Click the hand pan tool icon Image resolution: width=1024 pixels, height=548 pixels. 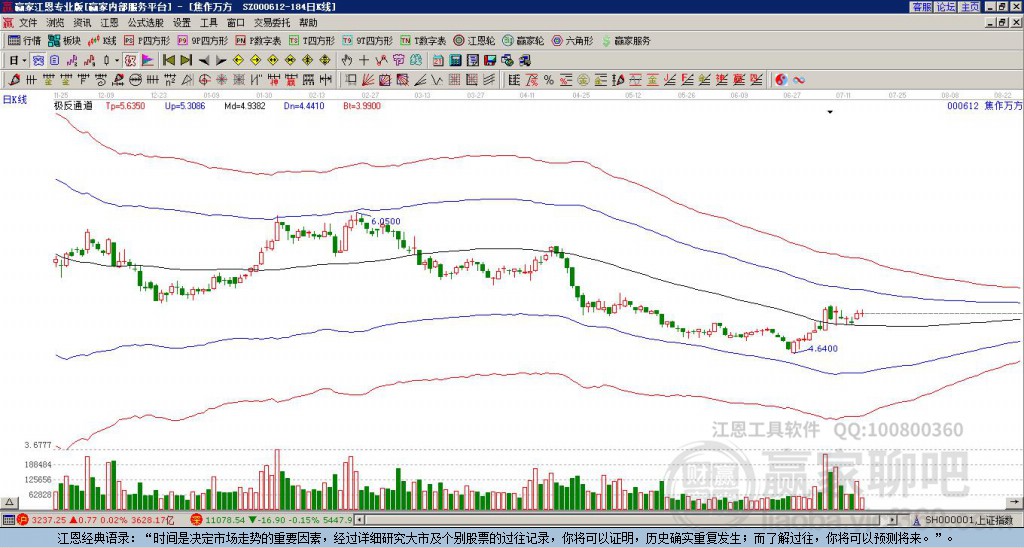[347, 61]
